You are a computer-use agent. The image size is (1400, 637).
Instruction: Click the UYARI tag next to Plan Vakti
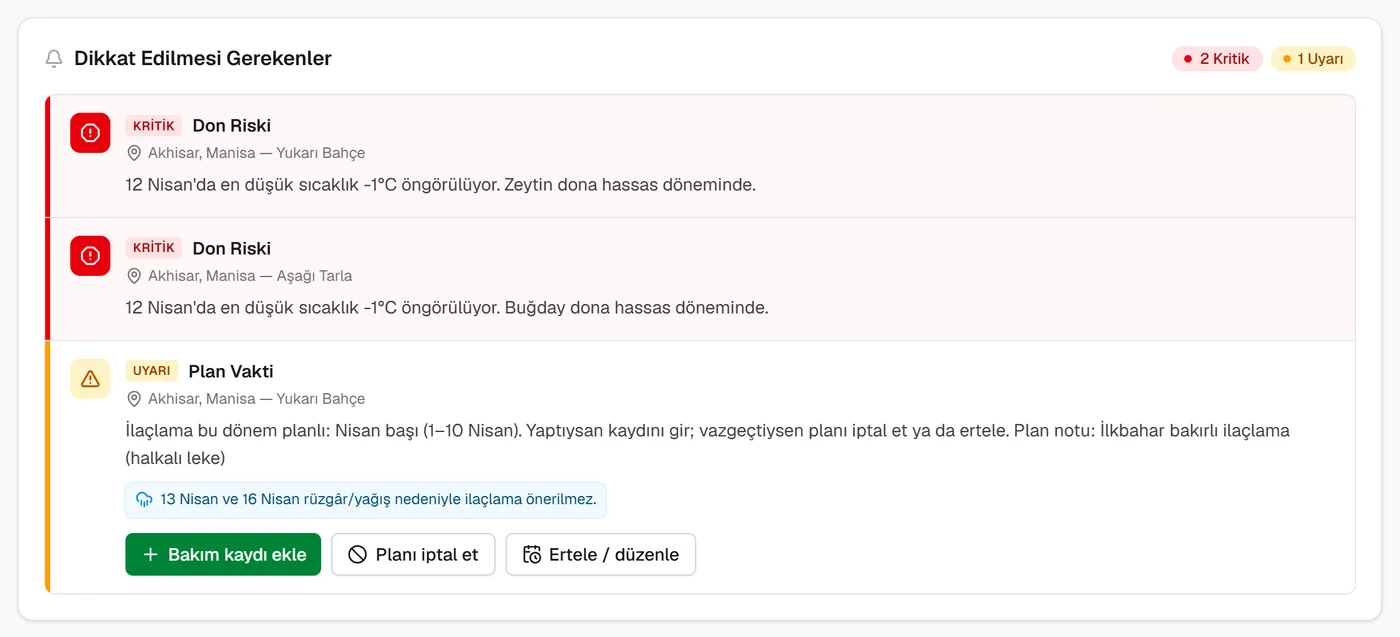pyautogui.click(x=152, y=371)
